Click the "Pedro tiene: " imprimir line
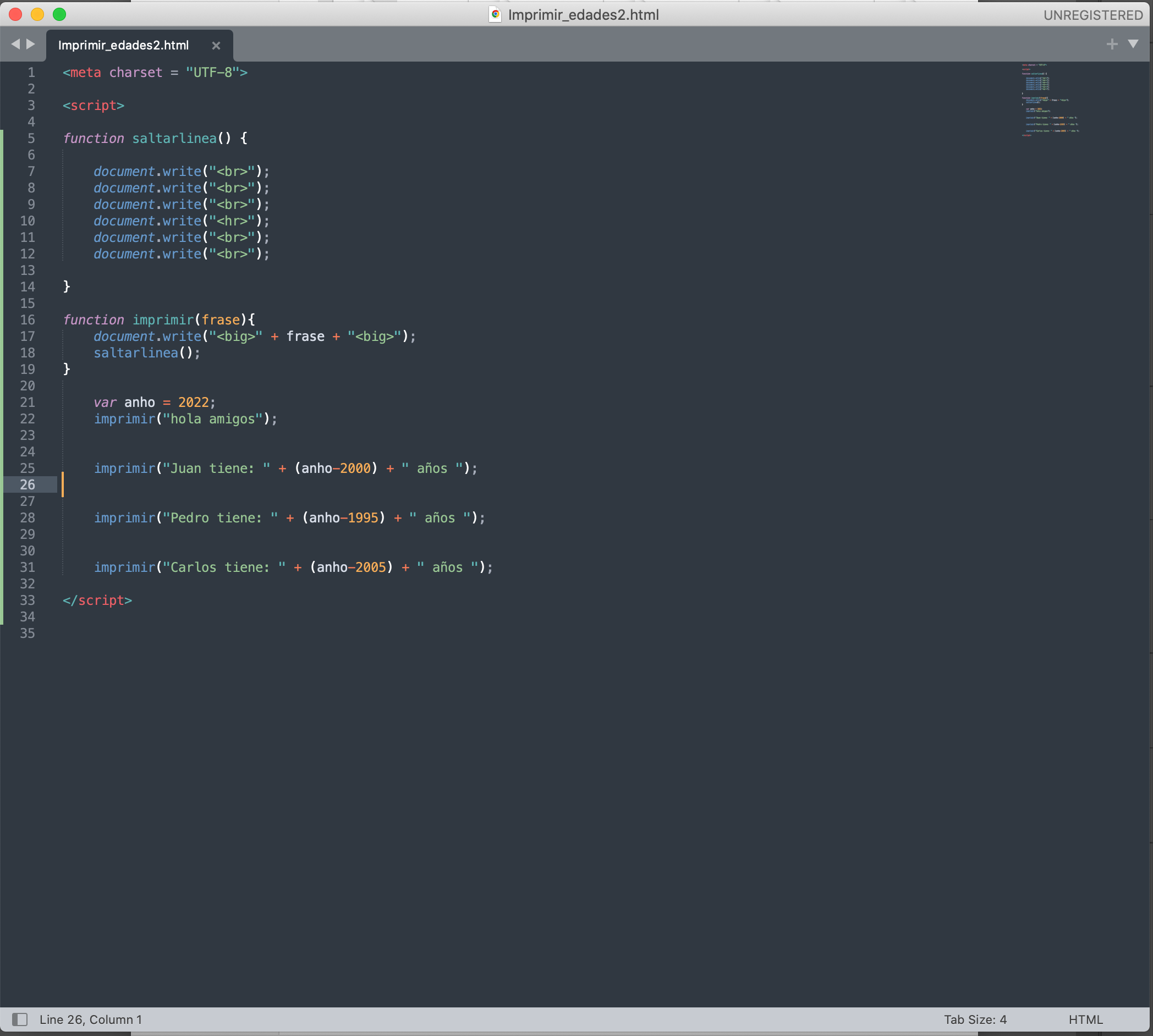The width and height of the screenshot is (1153, 1036). (x=289, y=518)
